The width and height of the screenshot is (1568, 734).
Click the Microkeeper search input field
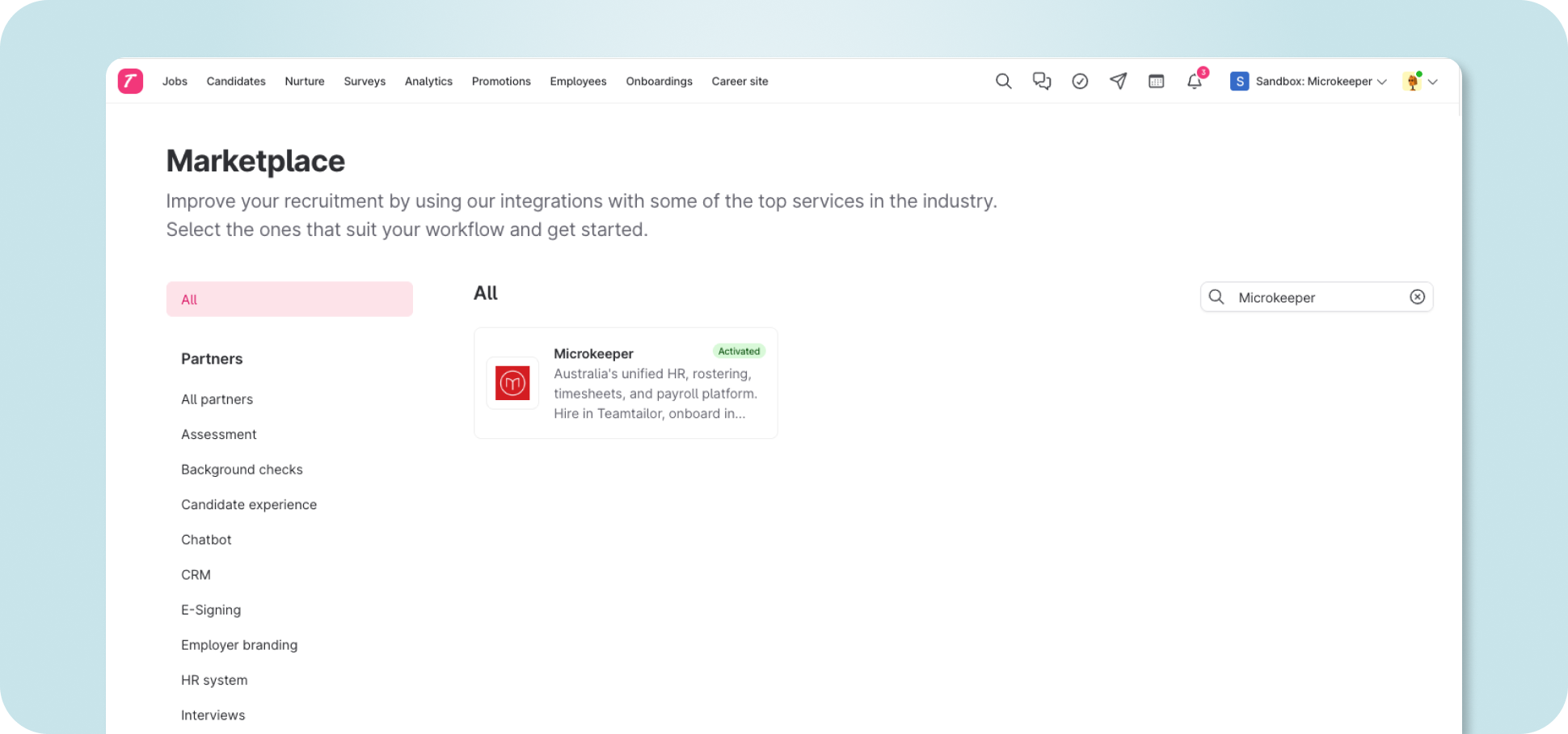coord(1317,297)
